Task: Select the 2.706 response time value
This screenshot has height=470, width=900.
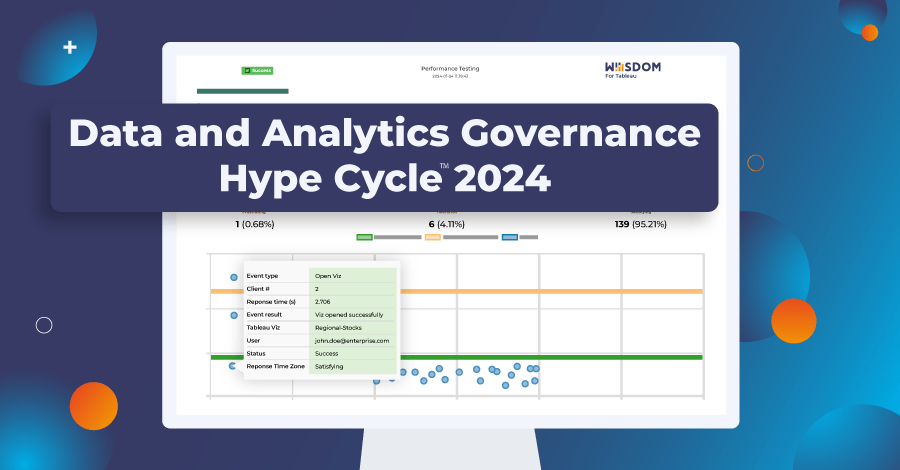Action: (x=323, y=302)
